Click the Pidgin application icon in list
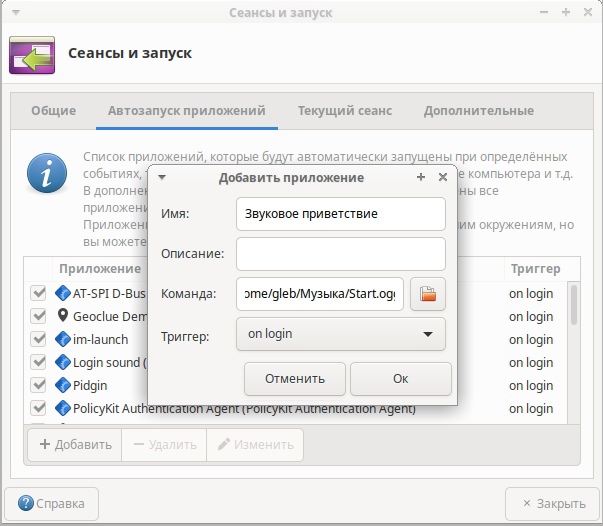This screenshot has height=526, width=603. (x=63, y=385)
